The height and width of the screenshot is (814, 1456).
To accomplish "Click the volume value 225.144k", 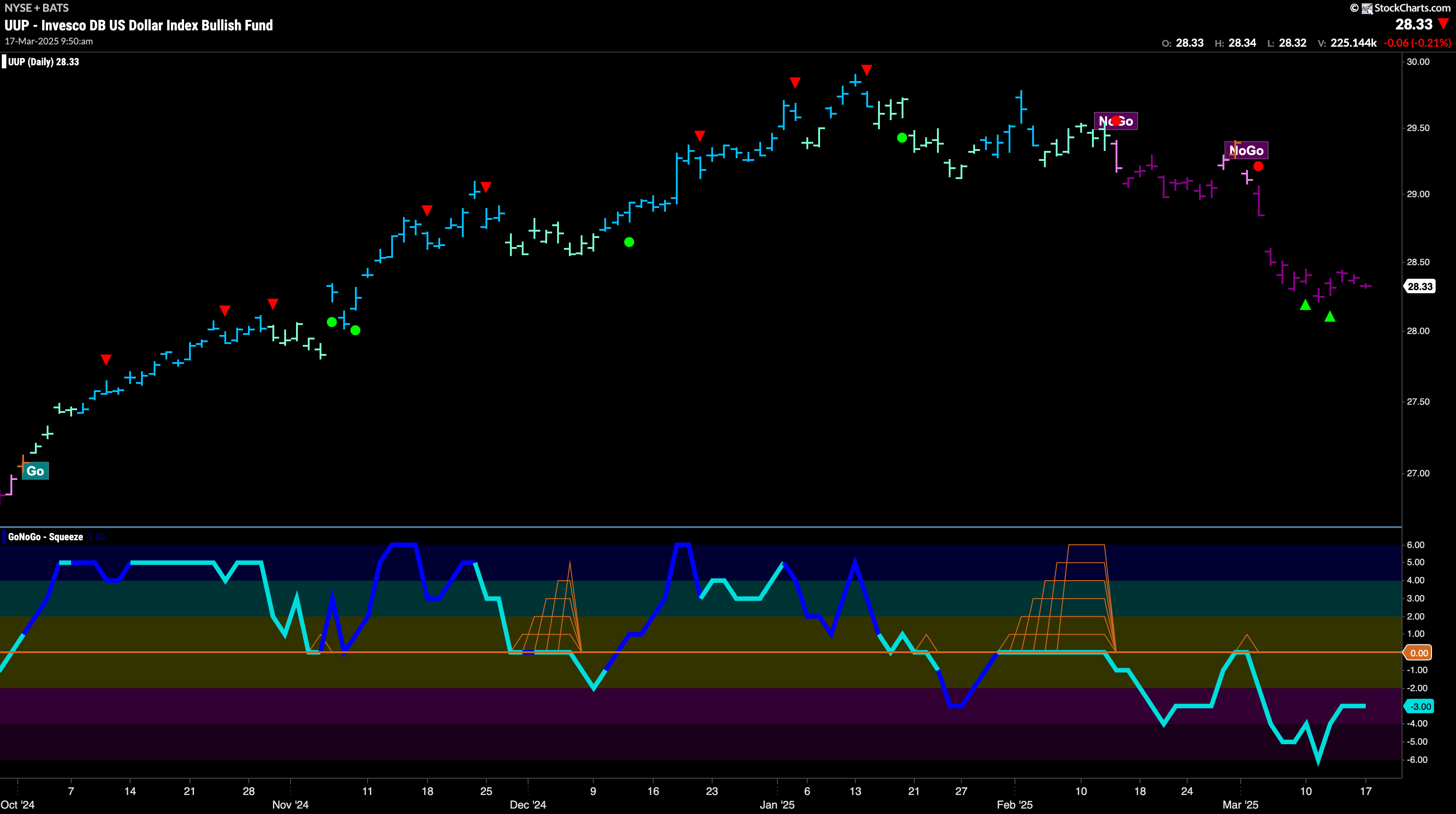I will (x=1353, y=43).
